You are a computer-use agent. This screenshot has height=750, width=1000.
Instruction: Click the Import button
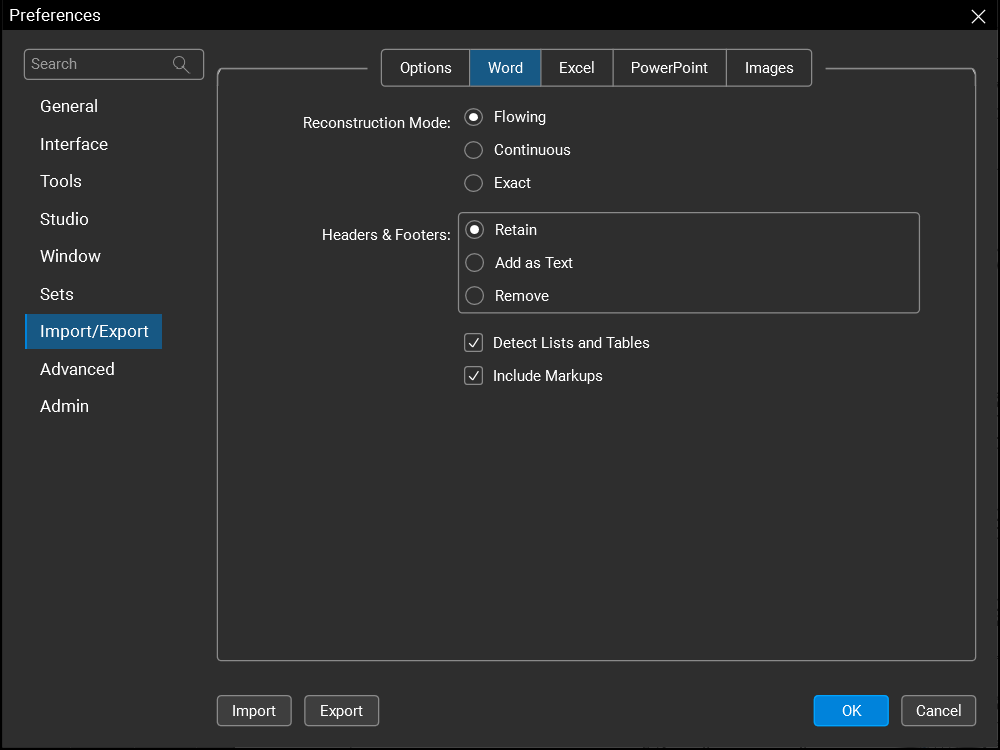254,711
